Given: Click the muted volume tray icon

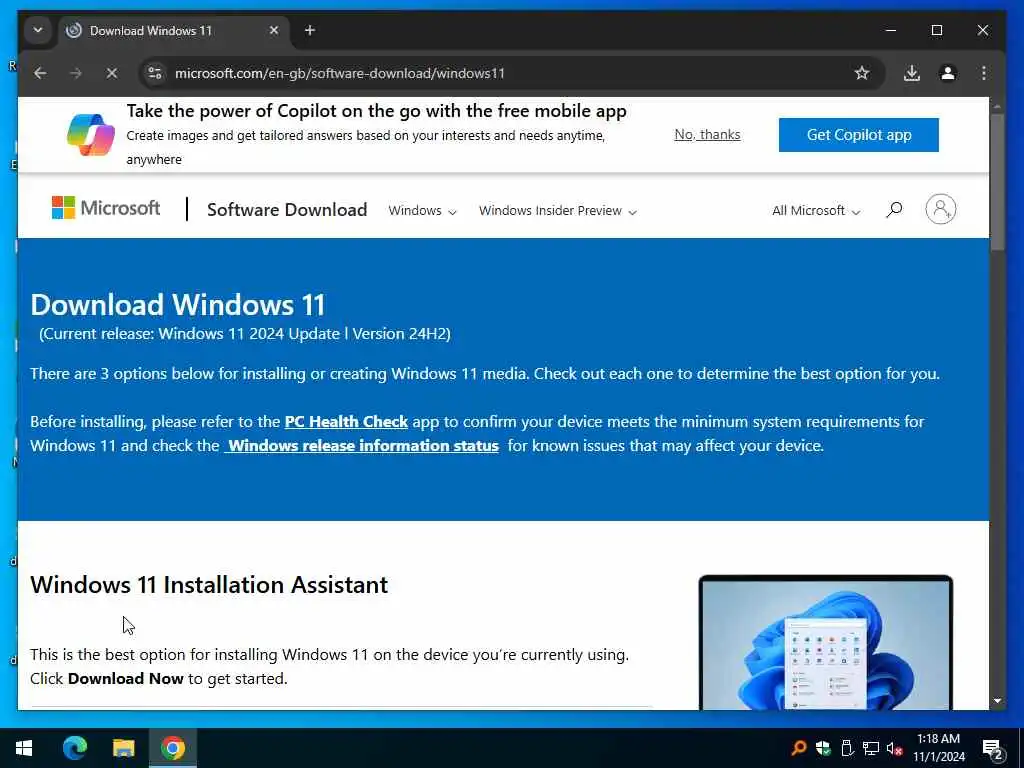Looking at the screenshot, I should (x=894, y=748).
